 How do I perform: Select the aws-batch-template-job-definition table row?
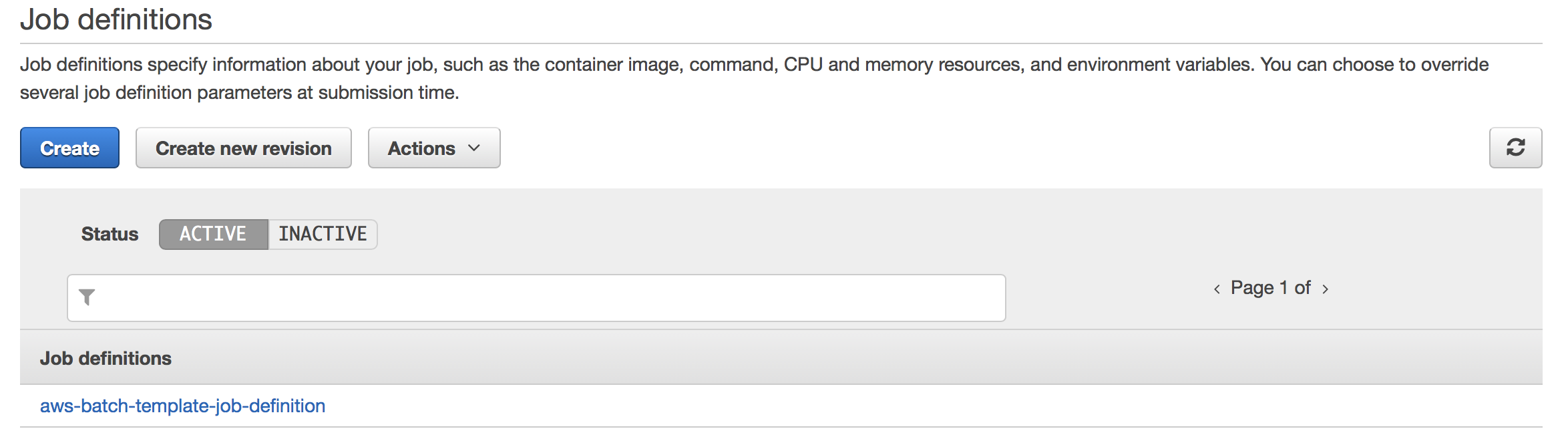(x=781, y=406)
